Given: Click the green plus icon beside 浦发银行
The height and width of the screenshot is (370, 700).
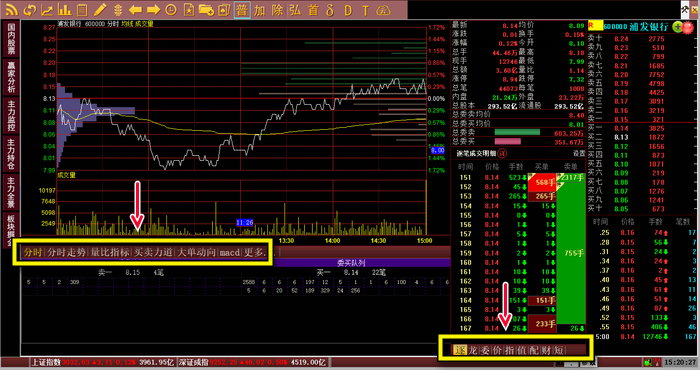Looking at the screenshot, I should tap(677, 27).
